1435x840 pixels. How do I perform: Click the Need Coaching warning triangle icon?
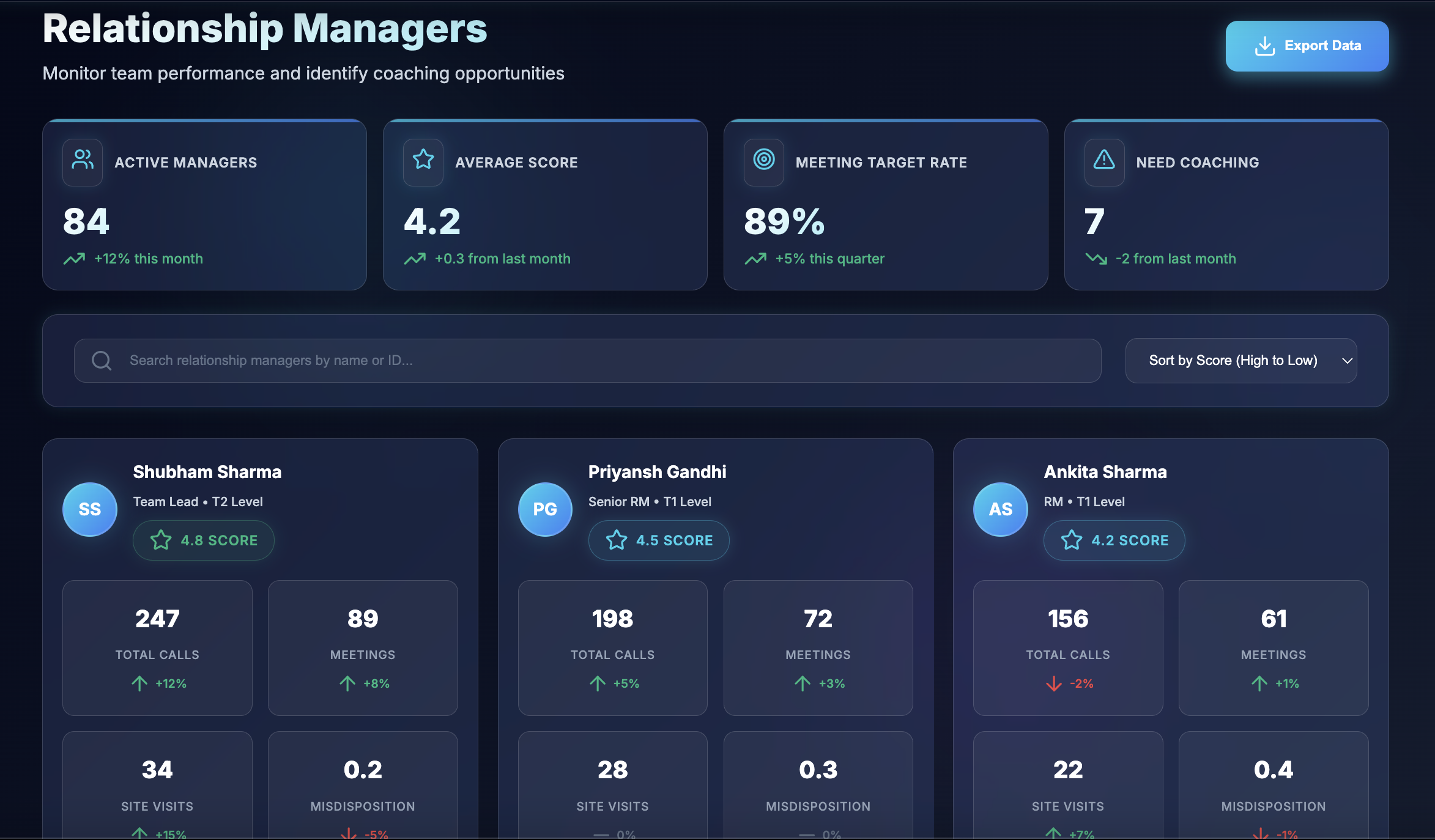tap(1103, 161)
